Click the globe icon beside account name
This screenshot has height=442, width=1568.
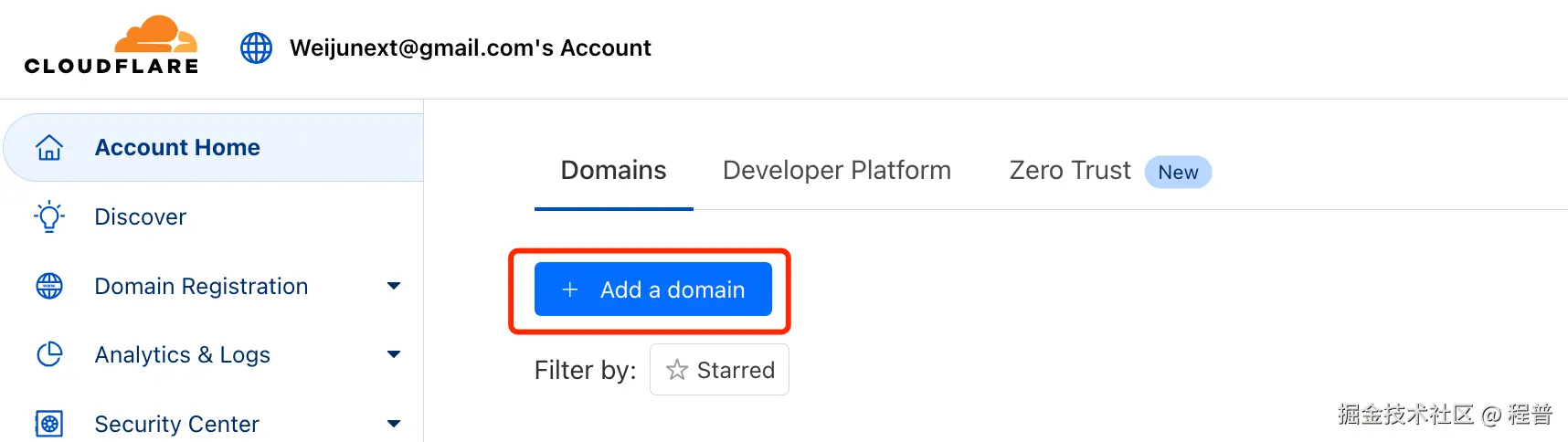256,47
